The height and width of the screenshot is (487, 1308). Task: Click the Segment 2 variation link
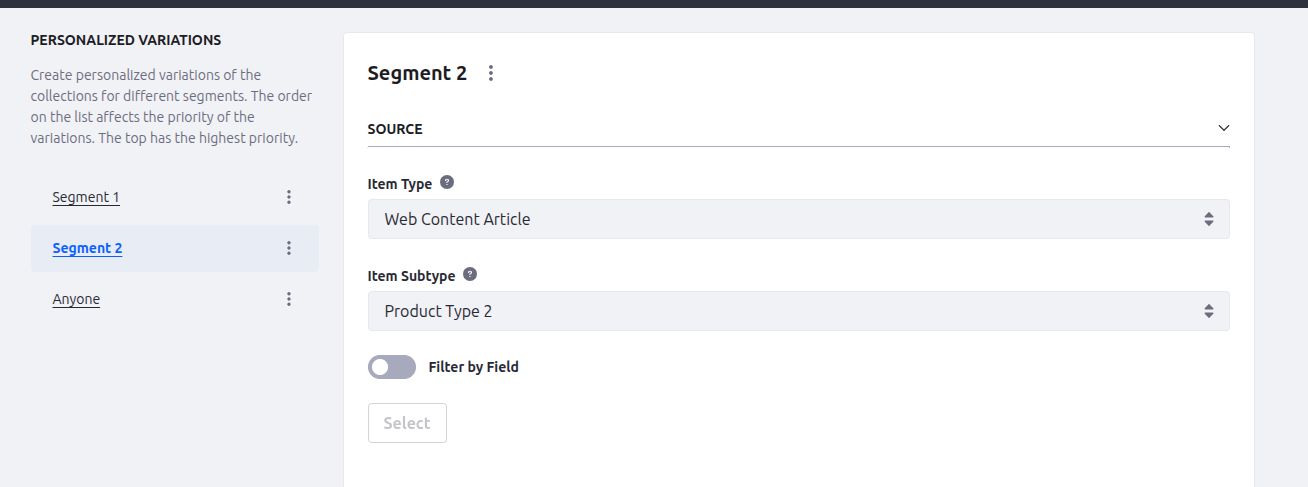87,248
